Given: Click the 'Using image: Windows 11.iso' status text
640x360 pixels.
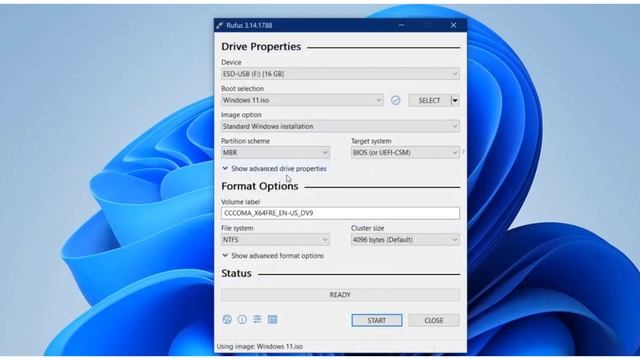Looking at the screenshot, I should tap(260, 347).
